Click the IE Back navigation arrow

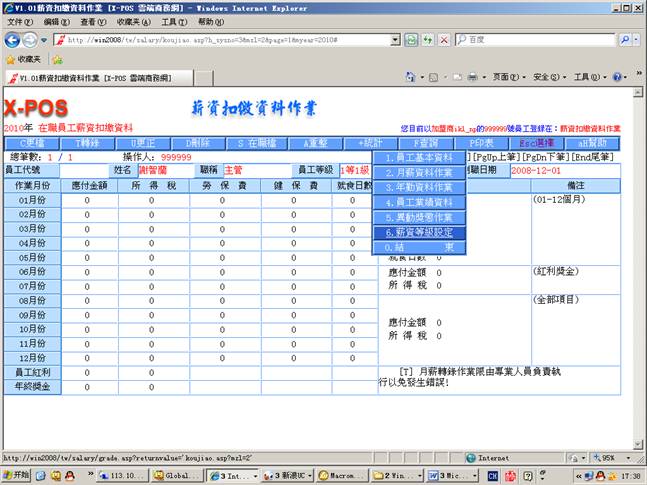(x=13, y=40)
